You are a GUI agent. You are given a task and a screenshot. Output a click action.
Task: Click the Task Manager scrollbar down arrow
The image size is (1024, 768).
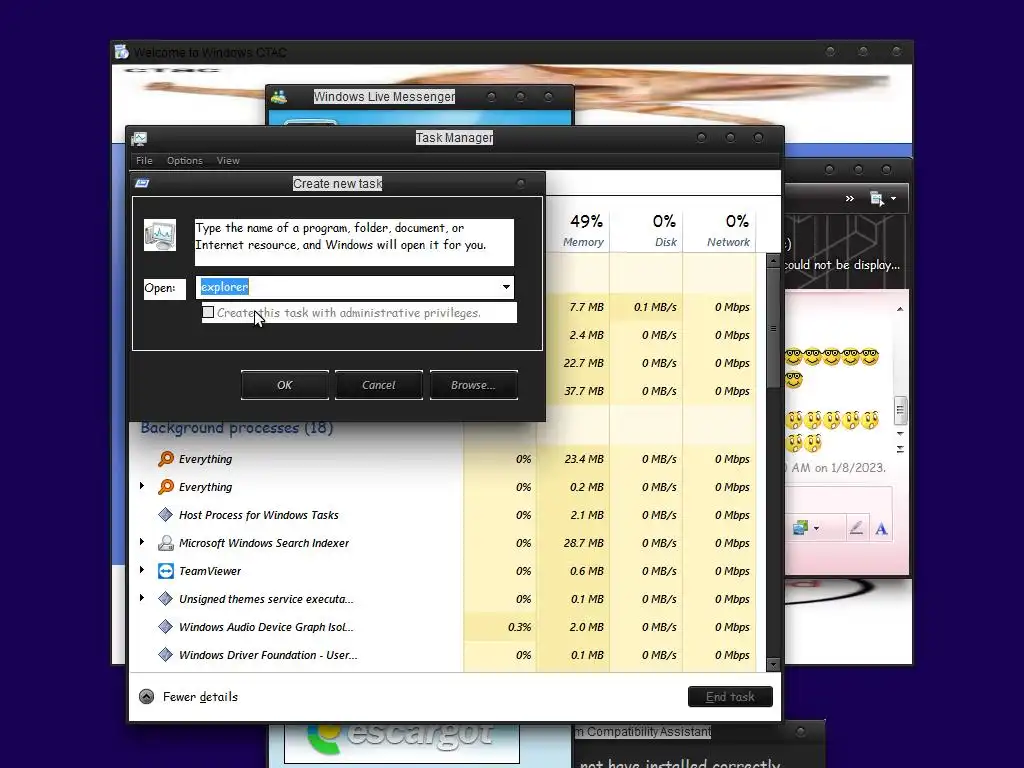click(x=773, y=665)
